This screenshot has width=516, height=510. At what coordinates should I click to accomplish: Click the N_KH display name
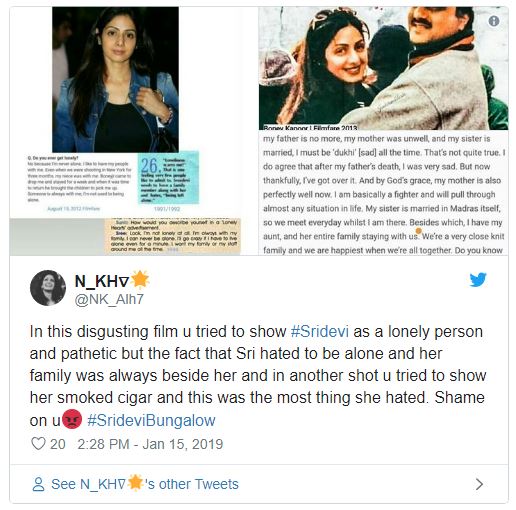point(102,281)
